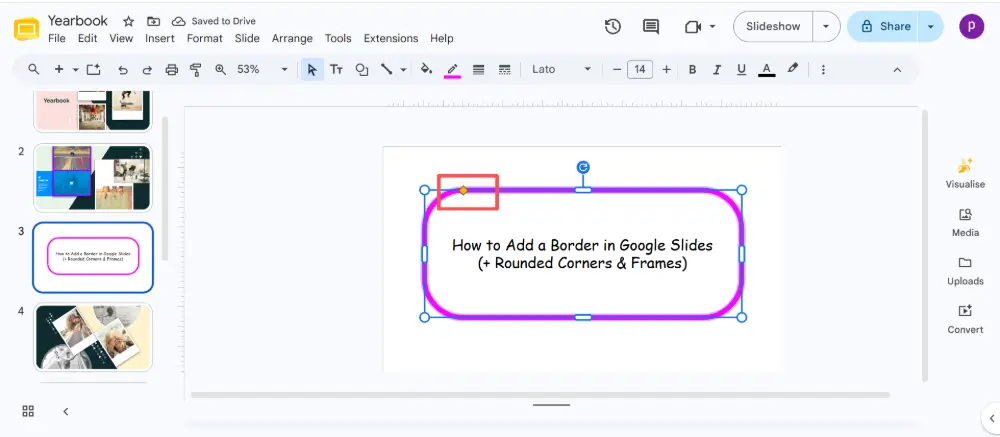Redo the last action
The height and width of the screenshot is (437, 1000).
tap(147, 70)
